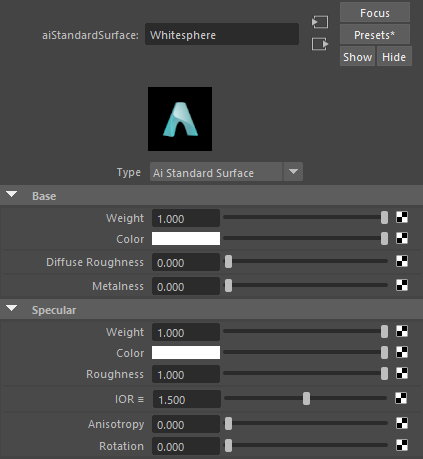The height and width of the screenshot is (459, 423).
Task: Click the Base Weight slider handle
Action: pos(384,217)
